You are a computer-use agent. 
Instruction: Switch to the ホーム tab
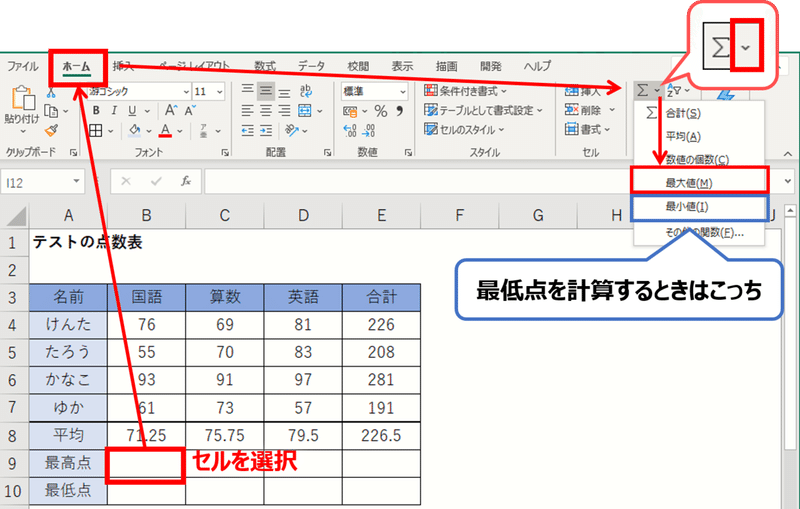click(x=77, y=66)
